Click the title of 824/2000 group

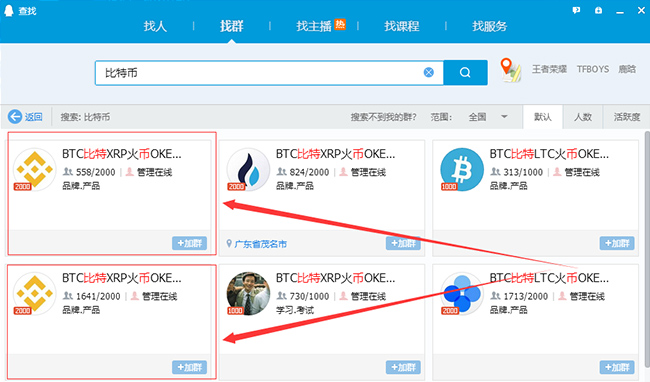pyautogui.click(x=336, y=154)
